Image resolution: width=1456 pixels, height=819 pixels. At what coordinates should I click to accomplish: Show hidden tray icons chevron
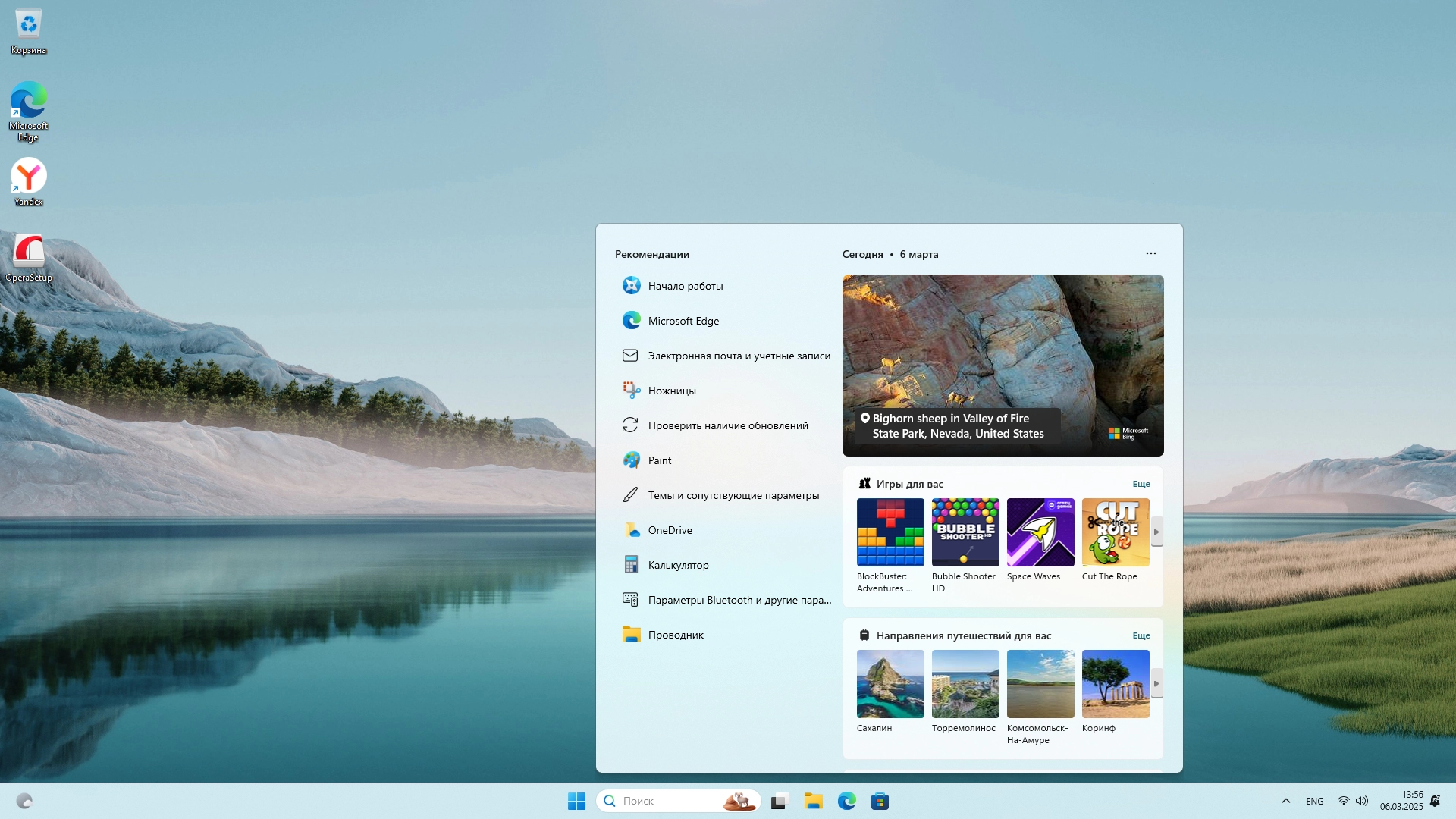[x=1285, y=801]
